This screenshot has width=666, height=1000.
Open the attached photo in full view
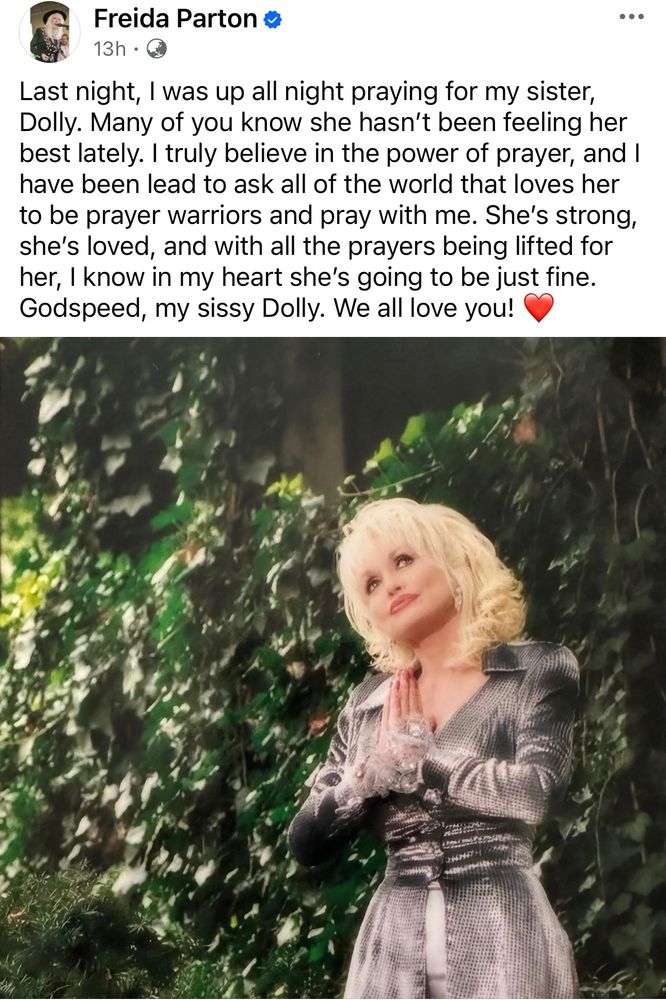point(333,668)
